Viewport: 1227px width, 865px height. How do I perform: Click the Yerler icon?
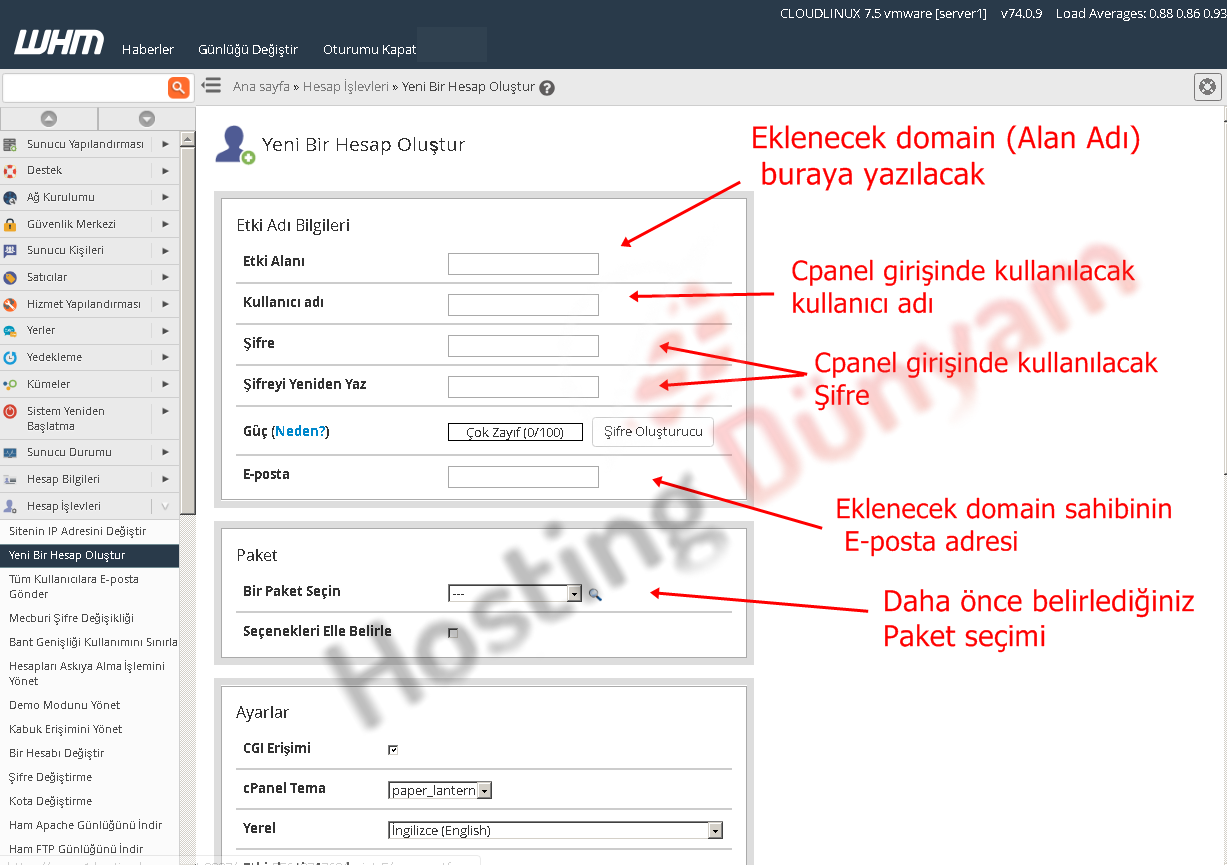click(10, 331)
